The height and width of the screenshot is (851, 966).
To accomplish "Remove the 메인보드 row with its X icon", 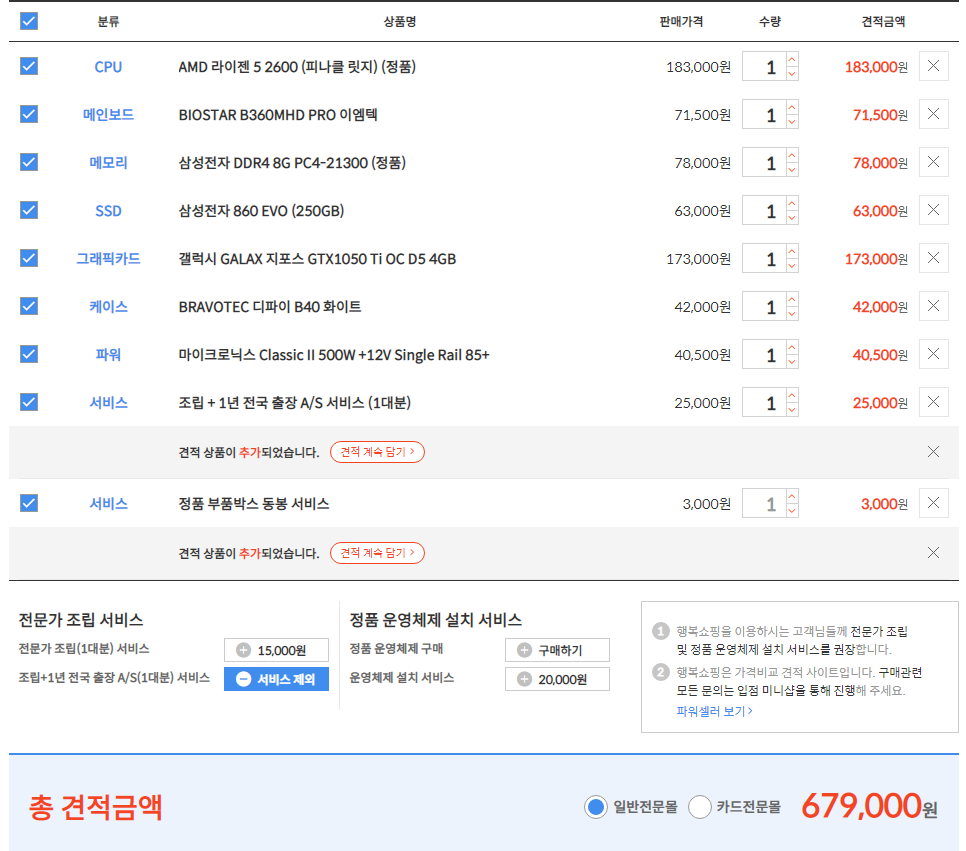I will pyautogui.click(x=933, y=114).
